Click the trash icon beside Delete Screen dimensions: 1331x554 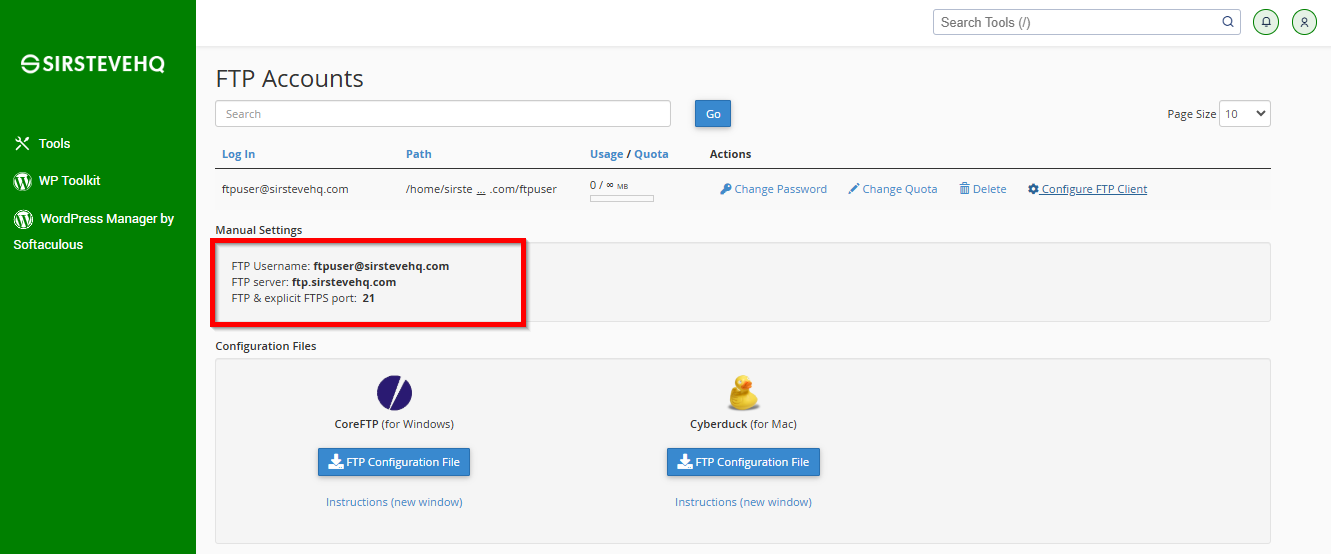coord(964,189)
